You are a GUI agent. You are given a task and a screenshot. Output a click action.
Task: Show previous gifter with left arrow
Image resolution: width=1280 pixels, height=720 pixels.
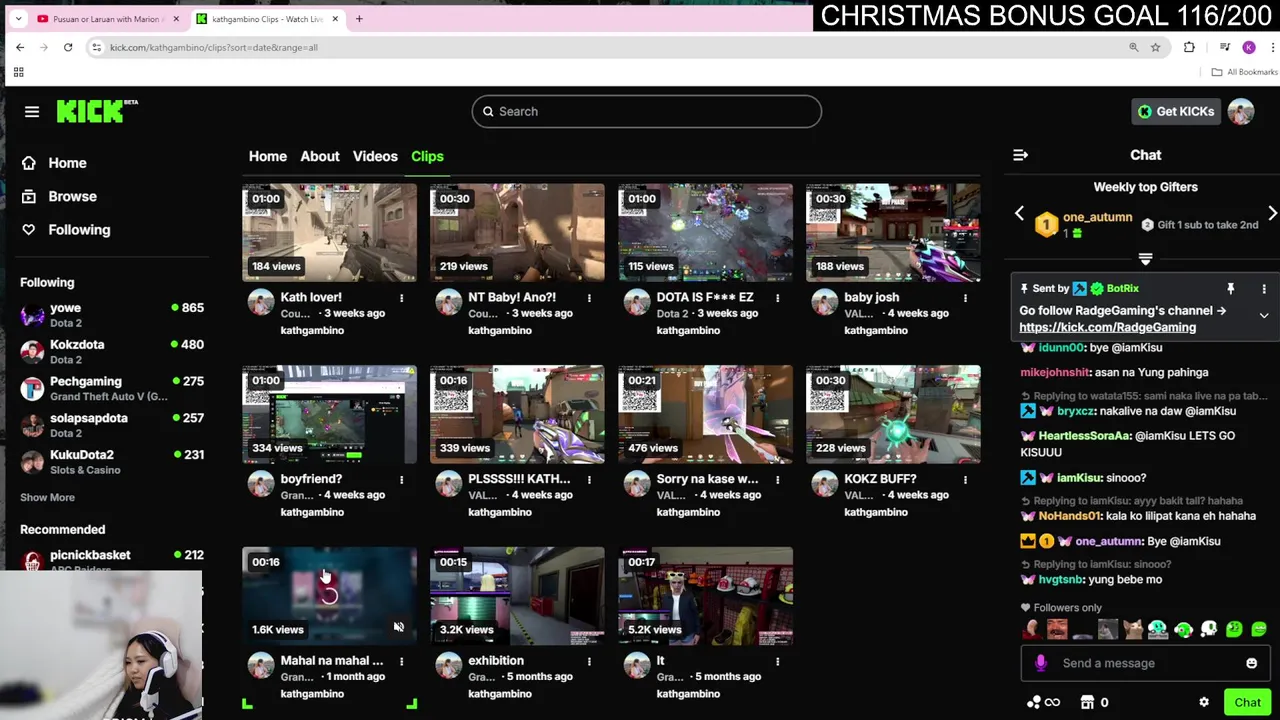1019,213
